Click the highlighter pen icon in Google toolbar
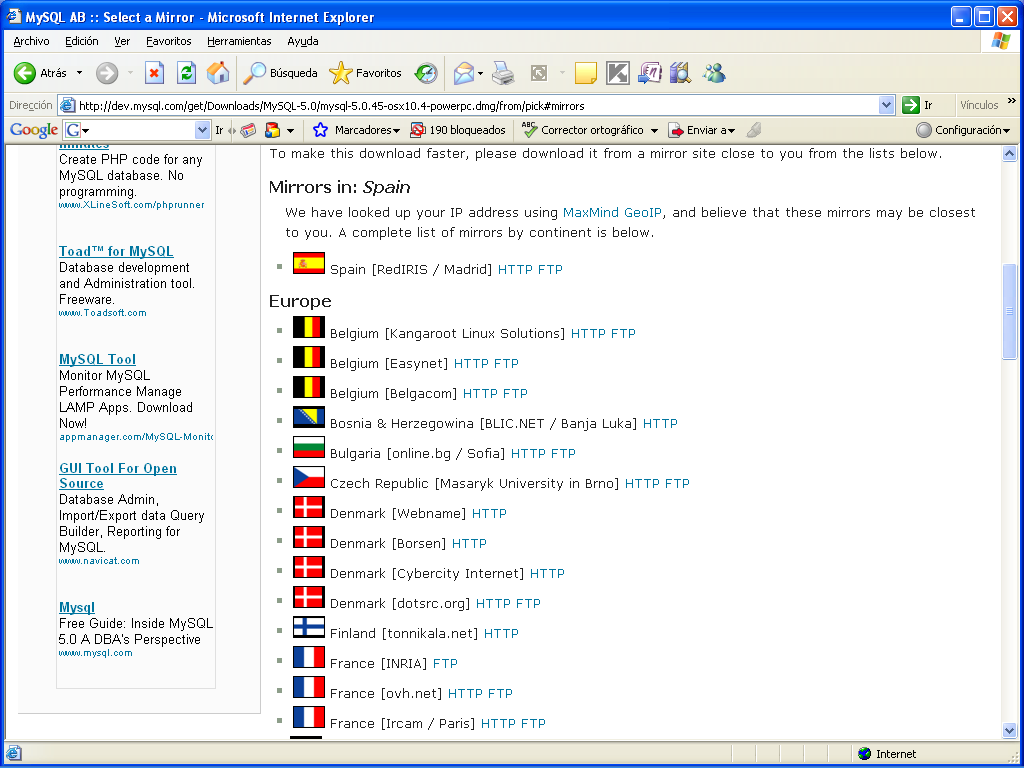The width and height of the screenshot is (1024, 768). (754, 130)
